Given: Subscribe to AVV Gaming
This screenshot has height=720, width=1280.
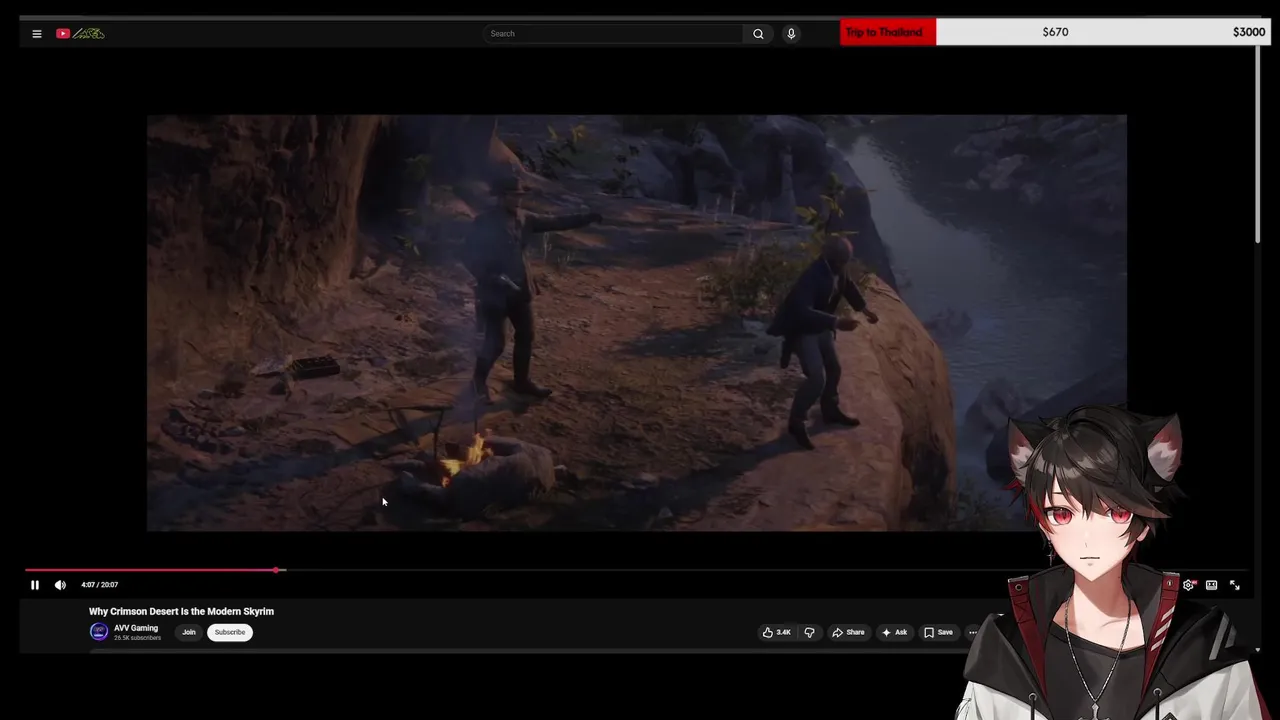Looking at the screenshot, I should point(230,632).
